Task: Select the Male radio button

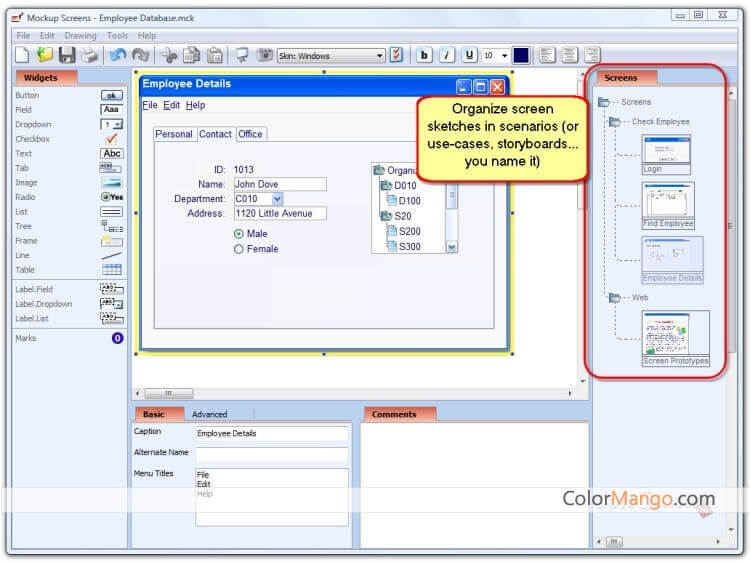Action: click(x=239, y=233)
